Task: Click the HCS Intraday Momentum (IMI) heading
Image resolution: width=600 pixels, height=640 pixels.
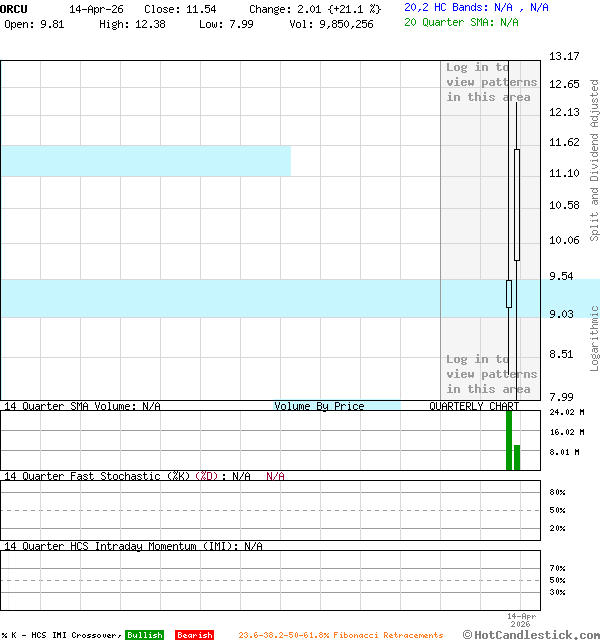Action: tap(133, 546)
